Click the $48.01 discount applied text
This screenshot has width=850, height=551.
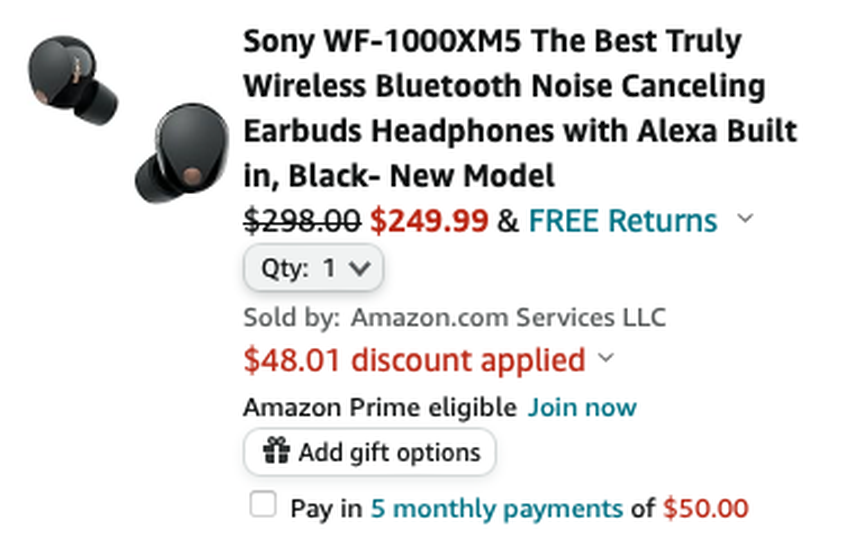pyautogui.click(x=414, y=358)
